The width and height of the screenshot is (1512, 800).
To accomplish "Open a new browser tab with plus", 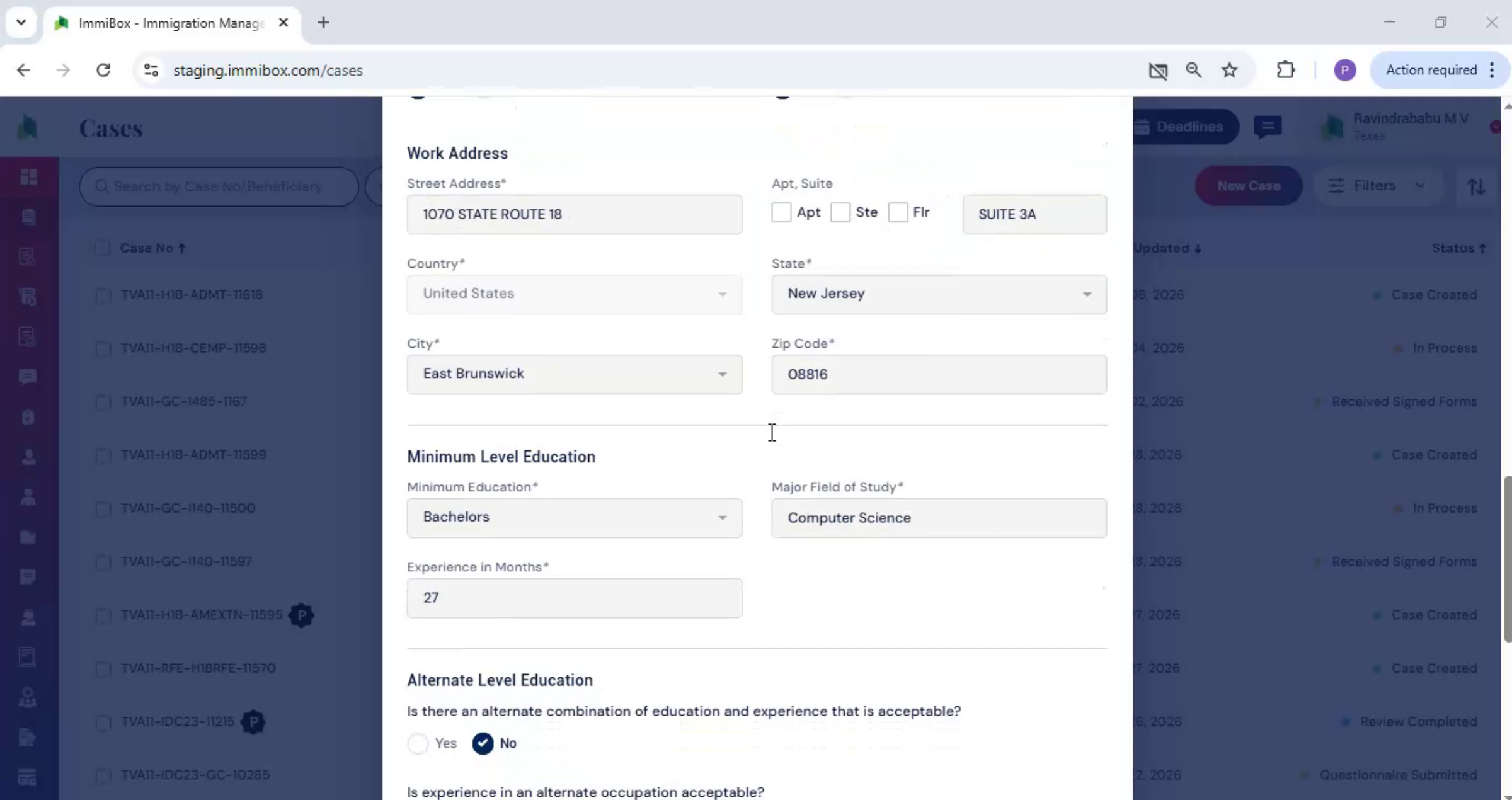I will [323, 23].
